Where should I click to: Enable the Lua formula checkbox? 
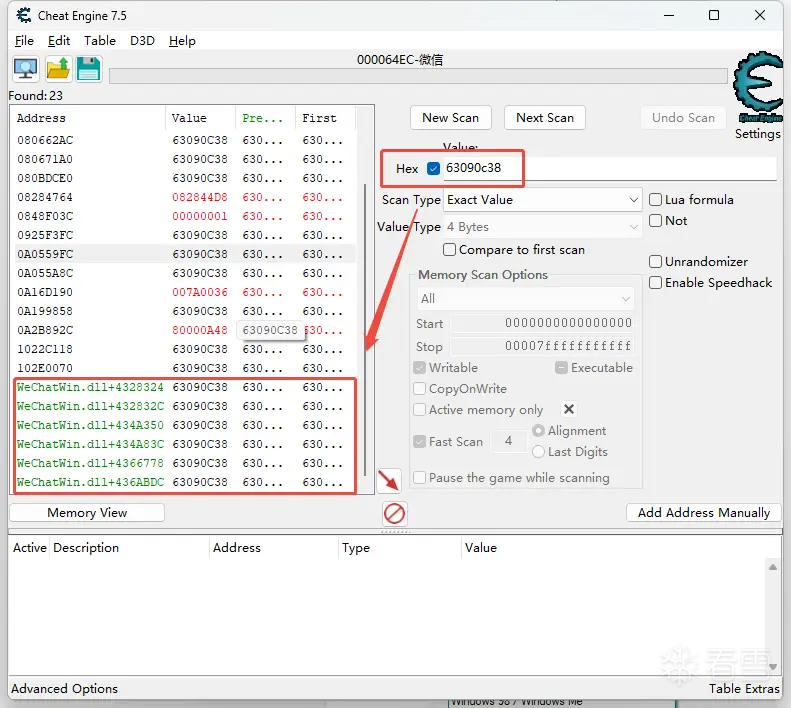tap(655, 200)
